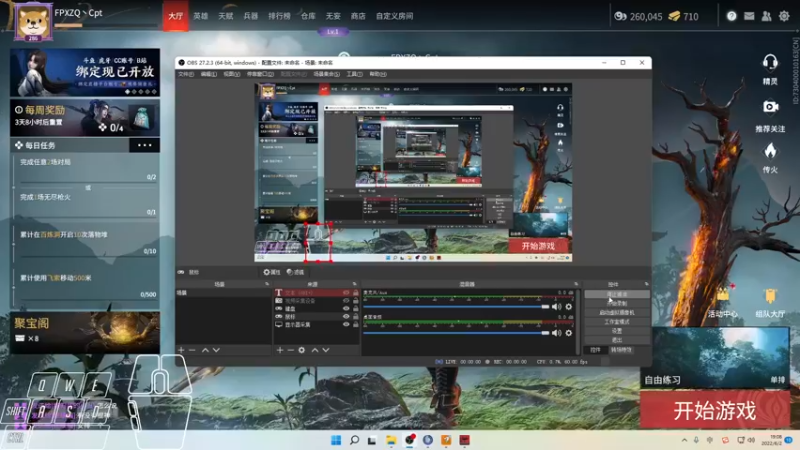Hide the 鼠标 source via eye icon
The height and width of the screenshot is (450, 800).
tap(346, 316)
